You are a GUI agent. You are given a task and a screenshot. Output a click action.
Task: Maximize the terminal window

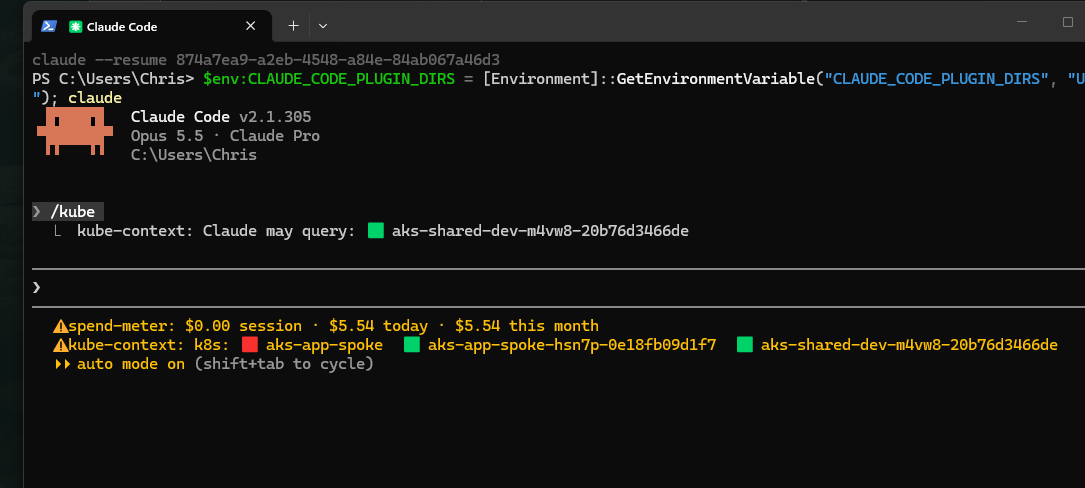(1068, 22)
